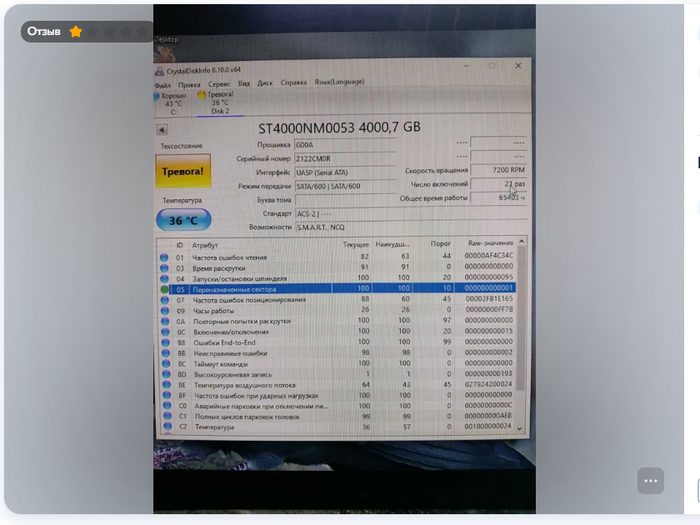The width and height of the screenshot is (700, 525).
Task: Select the Переназначенные сектора row
Action: [x=338, y=289]
